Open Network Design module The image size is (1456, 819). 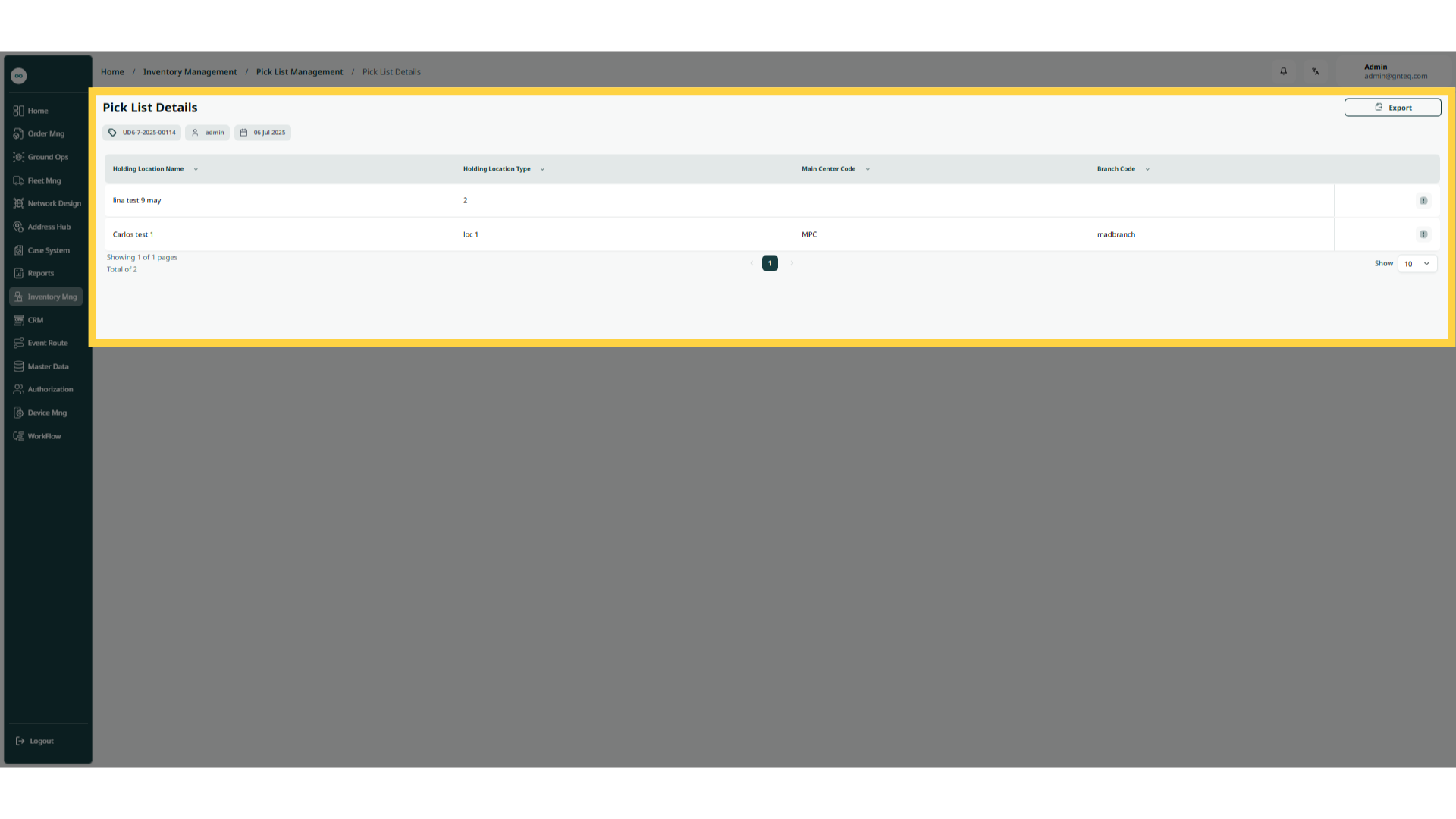(x=45, y=203)
